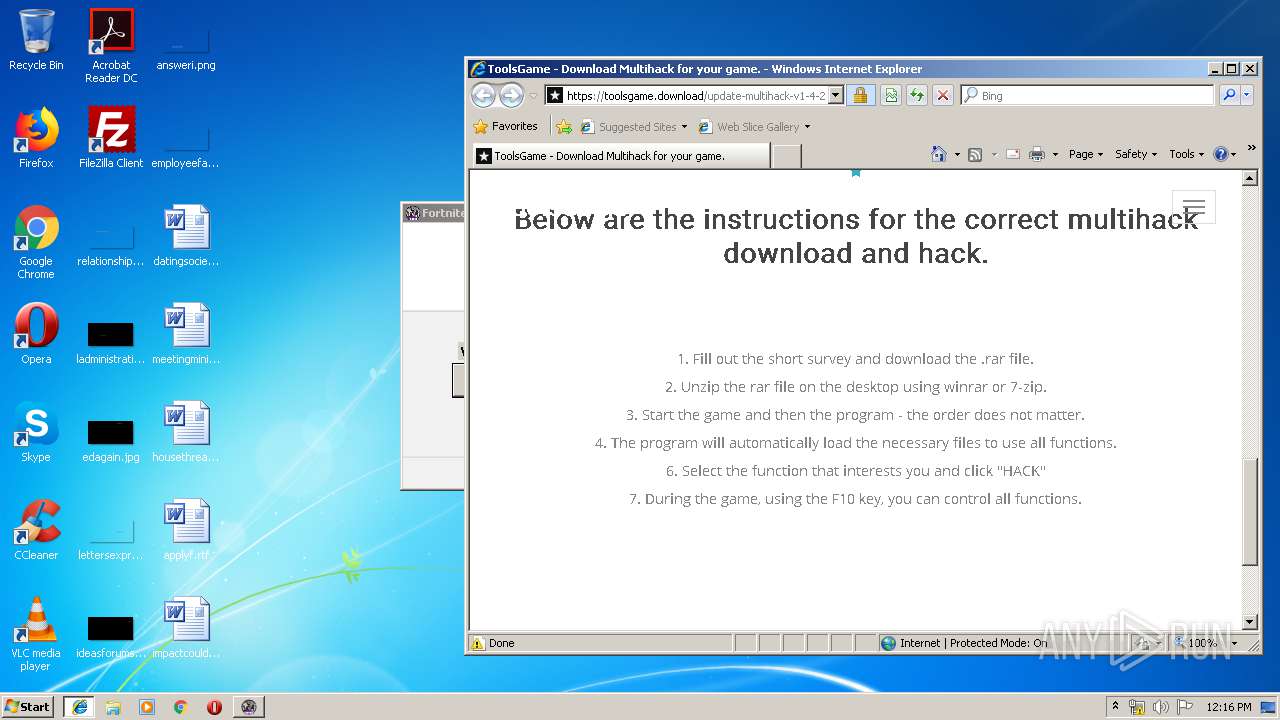This screenshot has width=1280, height=720.
Task: Click the page scrollbar up arrow
Action: (x=1249, y=178)
